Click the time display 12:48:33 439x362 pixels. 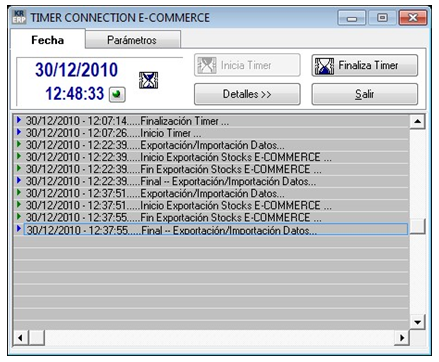(75, 93)
